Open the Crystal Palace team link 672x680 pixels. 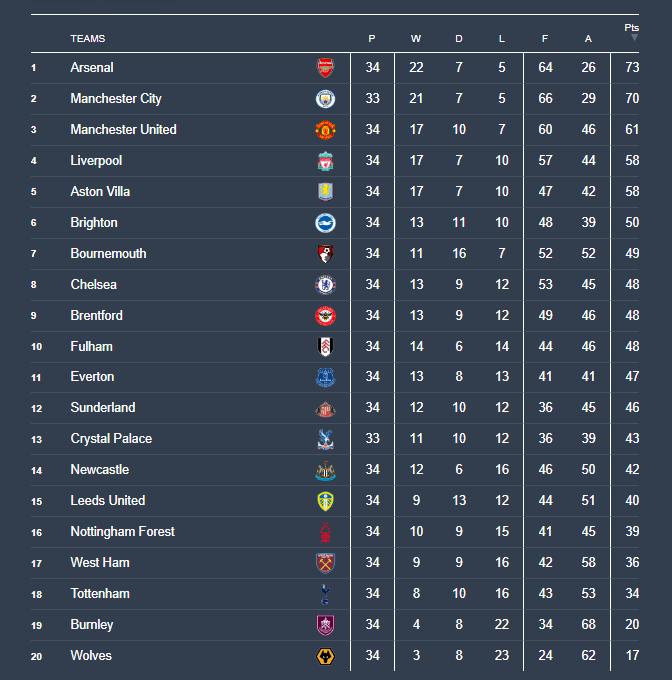111,438
